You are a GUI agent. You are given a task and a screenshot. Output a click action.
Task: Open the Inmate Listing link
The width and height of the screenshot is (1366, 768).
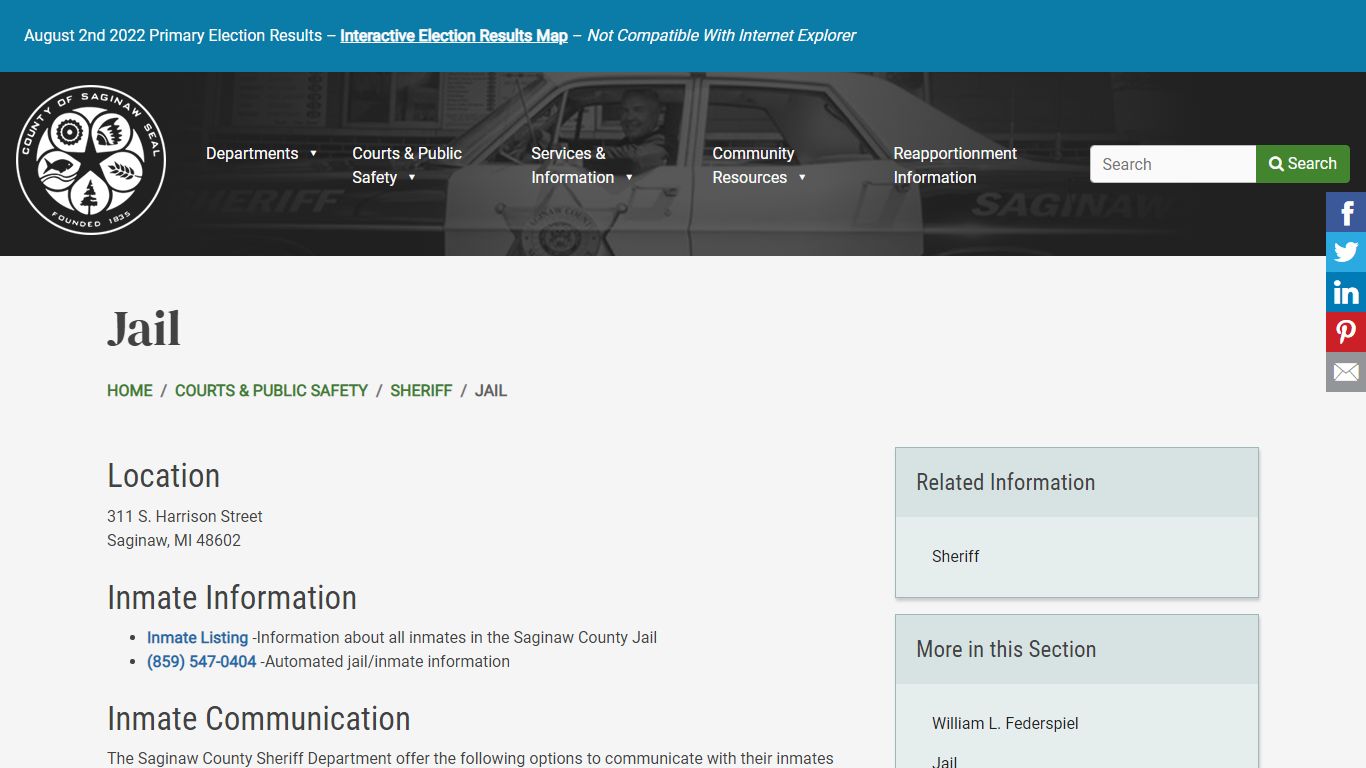point(197,638)
